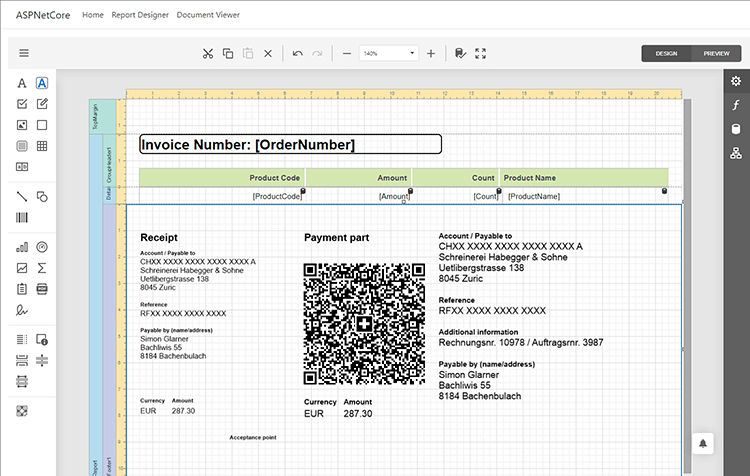Open the hamburger menu
The width and height of the screenshot is (750, 476).
coord(24,53)
